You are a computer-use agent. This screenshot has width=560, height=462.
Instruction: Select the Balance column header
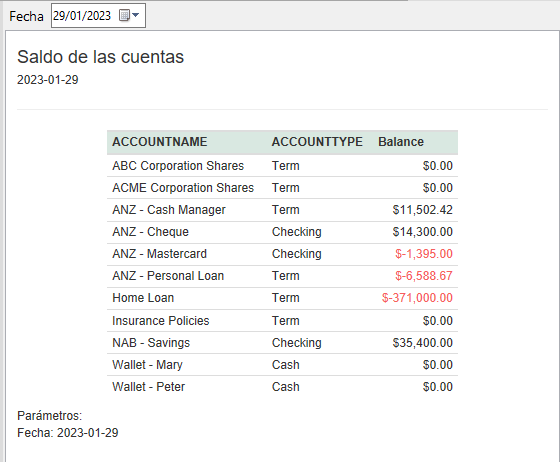[401, 142]
